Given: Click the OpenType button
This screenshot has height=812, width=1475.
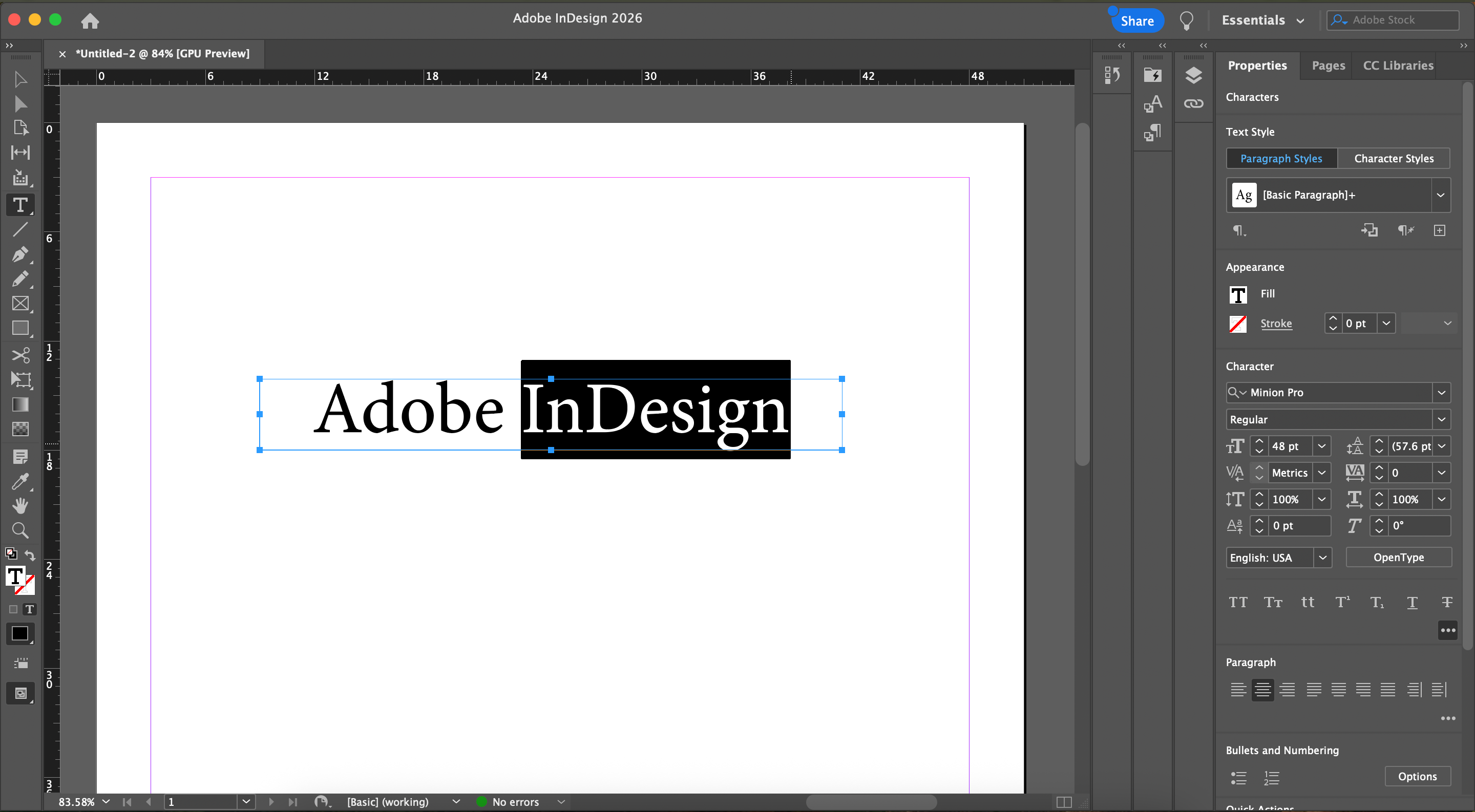Looking at the screenshot, I should [1398, 558].
